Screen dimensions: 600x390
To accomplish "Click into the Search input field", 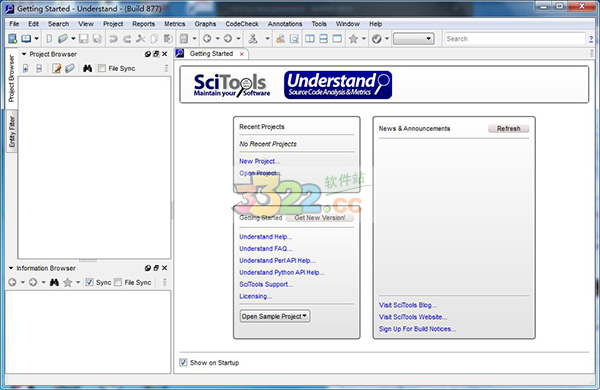I will (515, 39).
